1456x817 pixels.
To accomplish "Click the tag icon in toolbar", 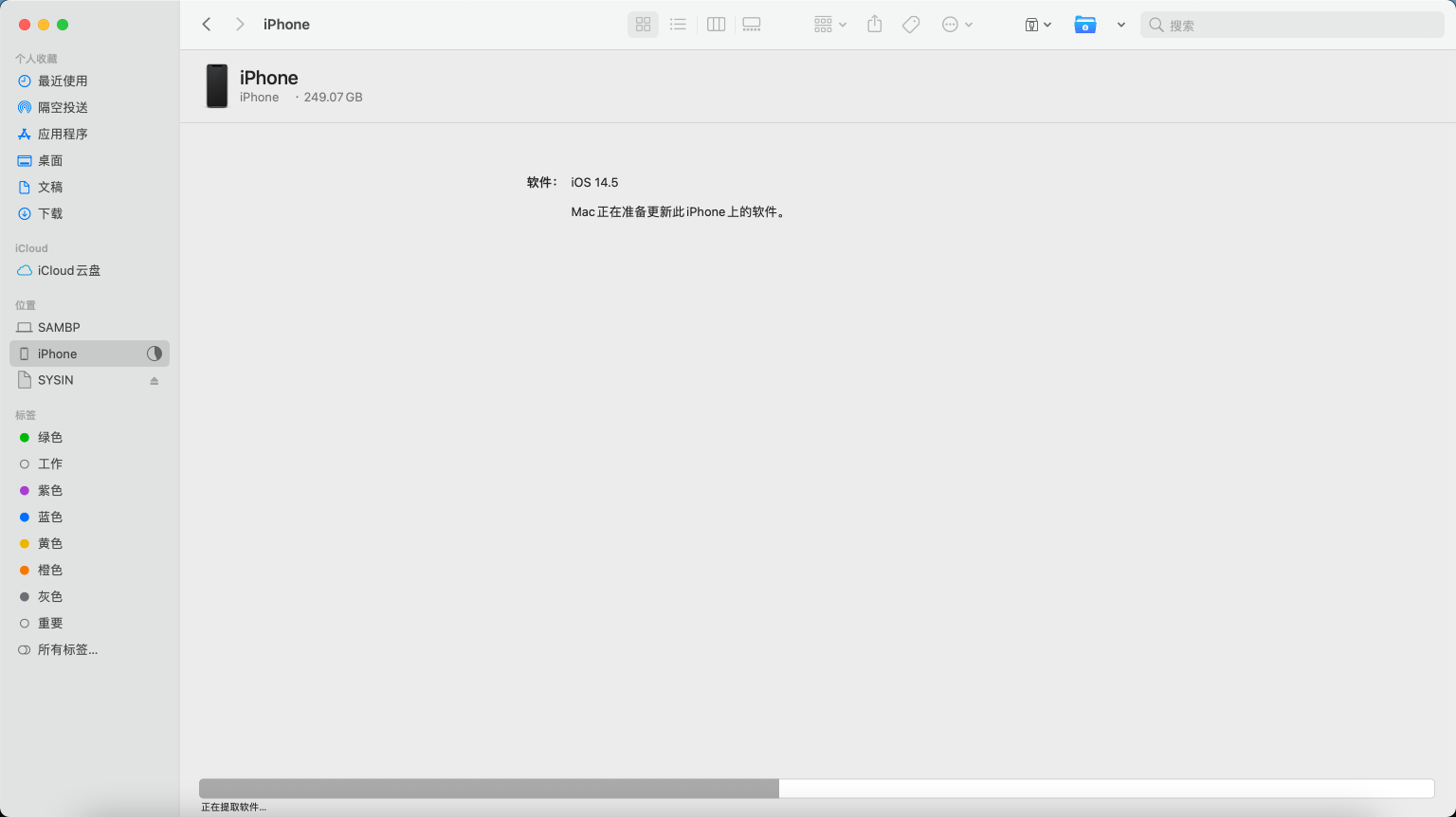I will pos(911,25).
